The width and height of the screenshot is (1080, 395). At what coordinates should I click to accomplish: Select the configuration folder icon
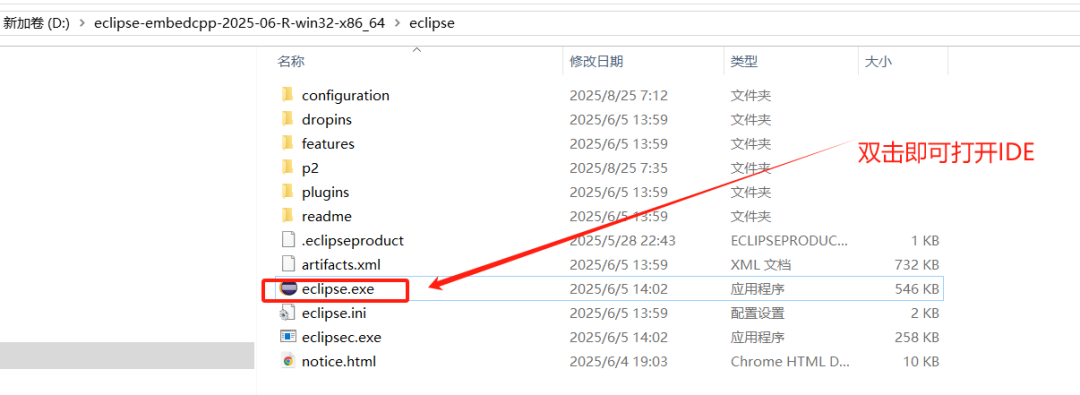click(288, 95)
